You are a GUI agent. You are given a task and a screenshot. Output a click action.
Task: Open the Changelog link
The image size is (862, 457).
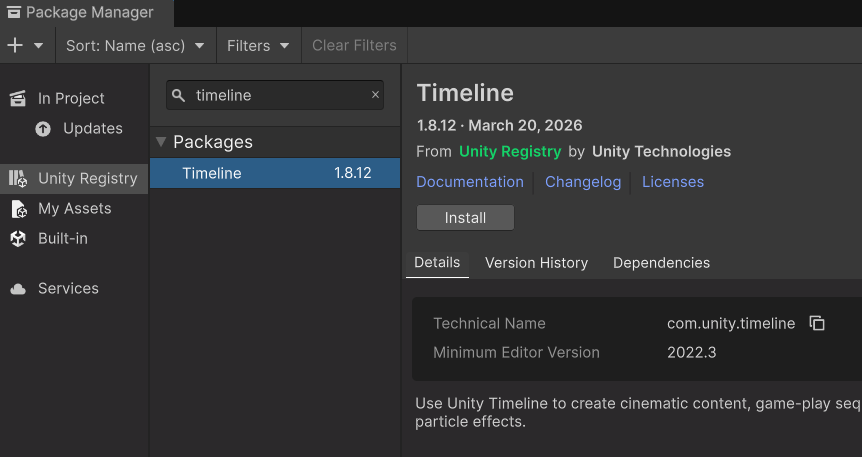tap(583, 182)
